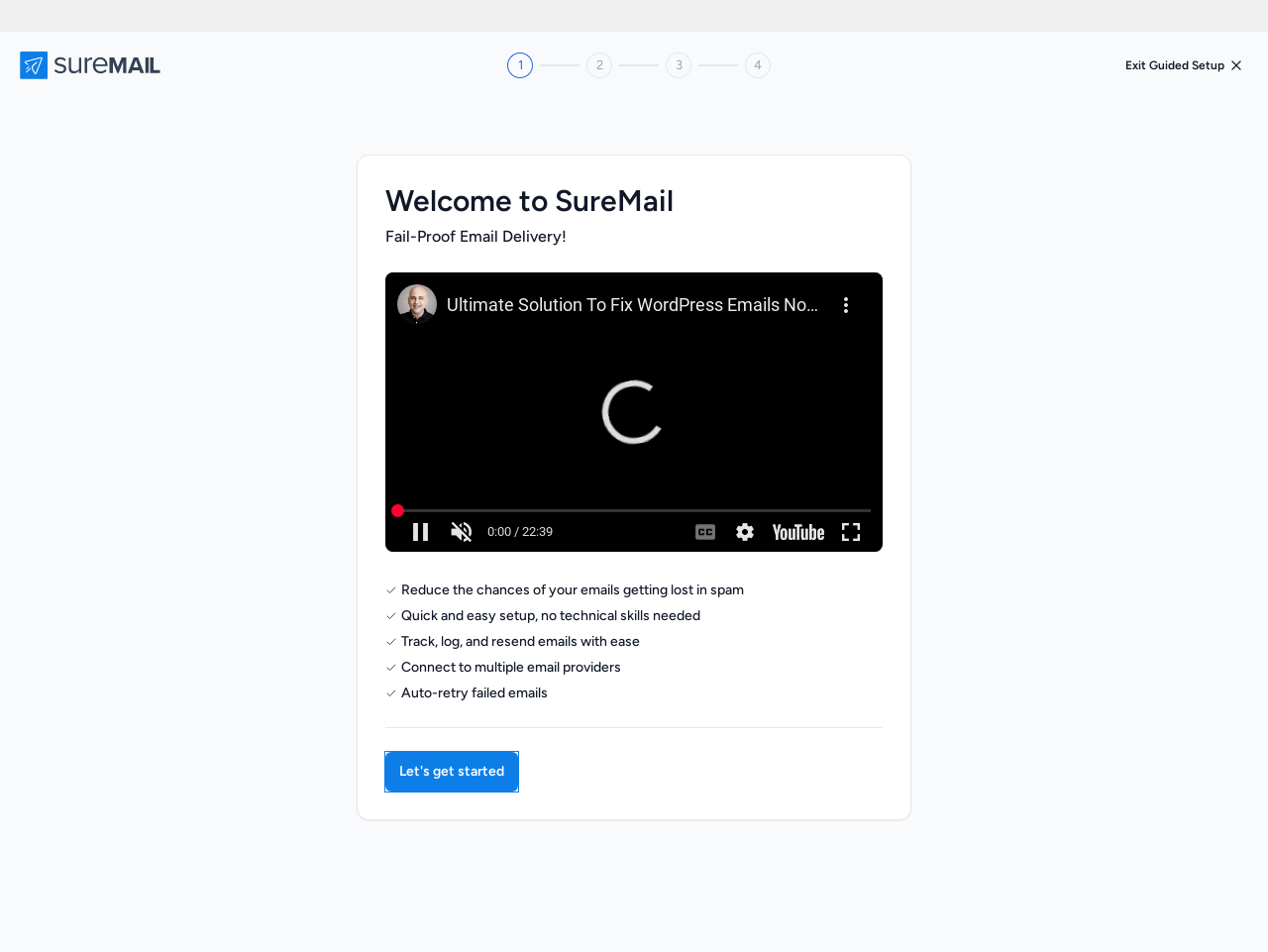Unmute the video sound

pos(462,532)
